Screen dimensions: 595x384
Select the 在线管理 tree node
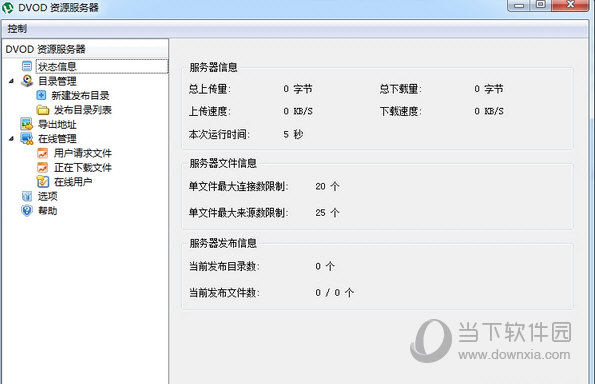pos(57,138)
